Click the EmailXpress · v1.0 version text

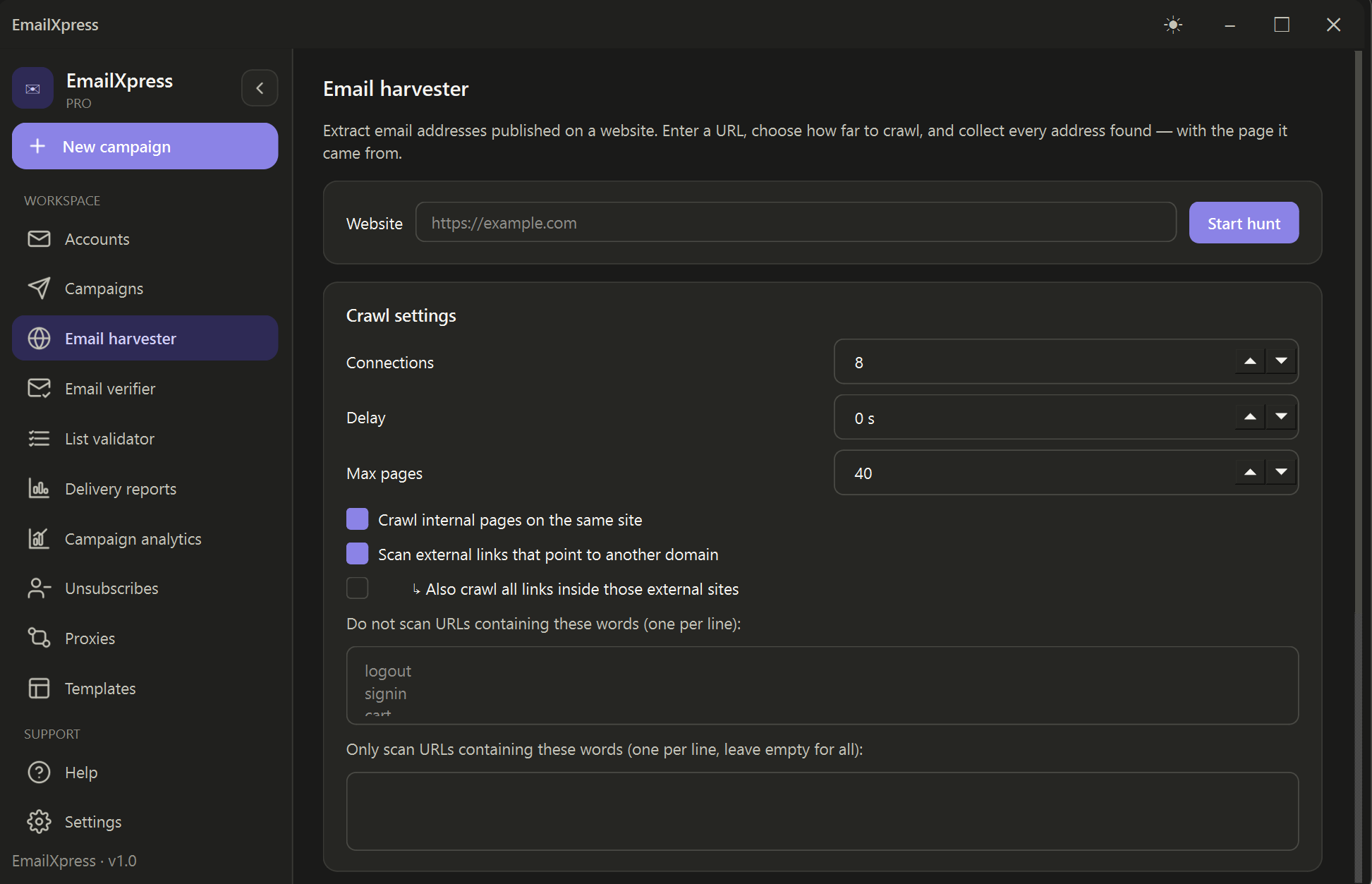(x=74, y=861)
